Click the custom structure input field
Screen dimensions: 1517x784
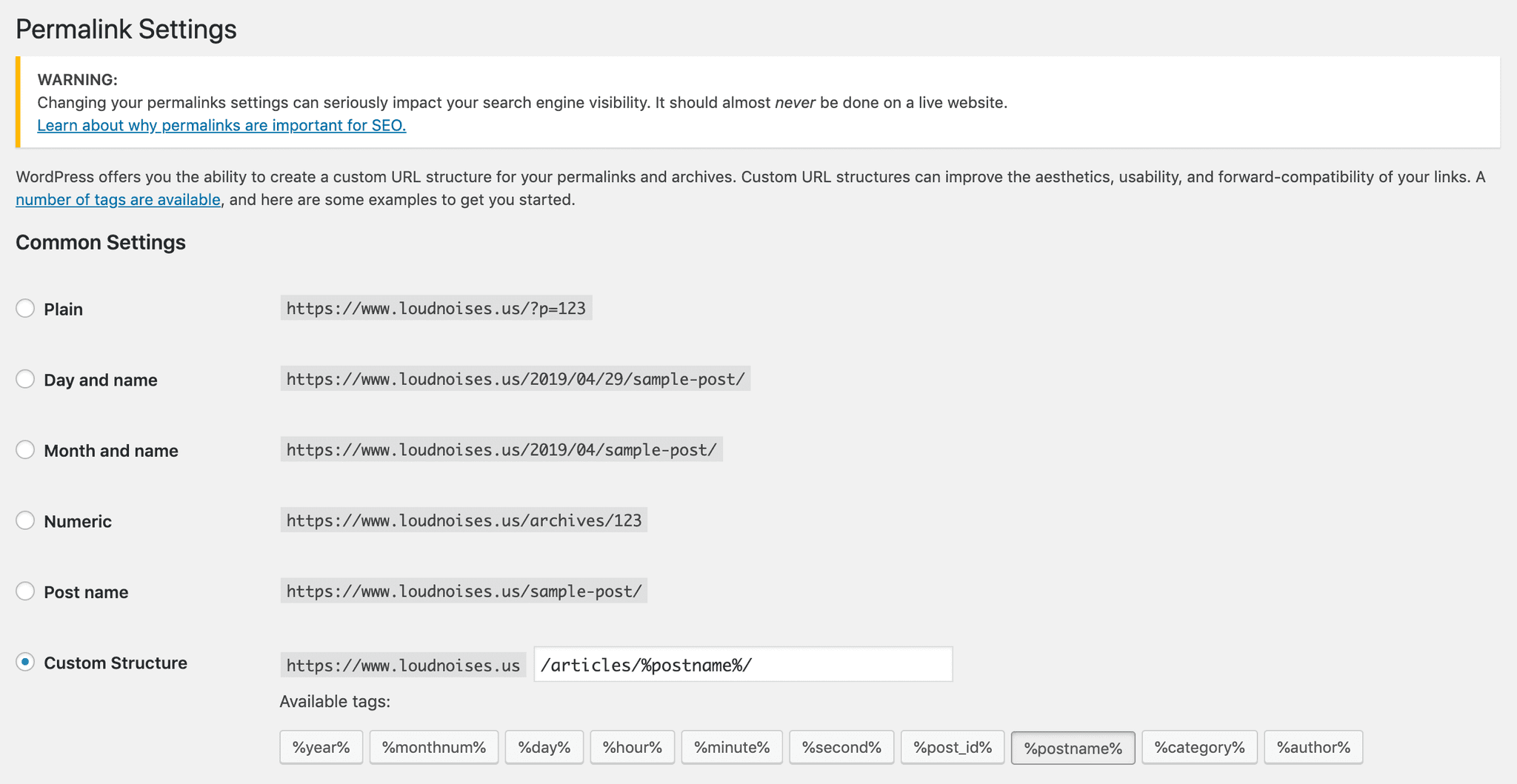coord(743,664)
